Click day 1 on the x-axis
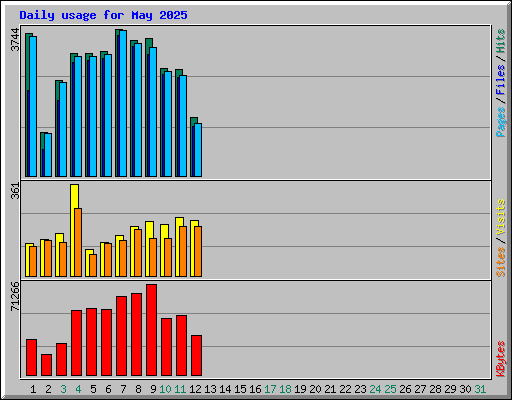This screenshot has width=512, height=400. pos(33,389)
